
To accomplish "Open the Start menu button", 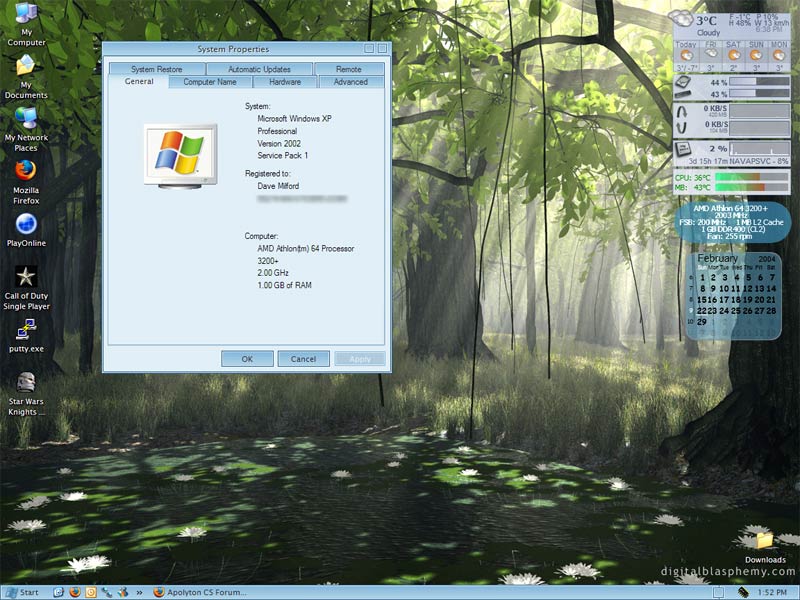I will point(22,592).
